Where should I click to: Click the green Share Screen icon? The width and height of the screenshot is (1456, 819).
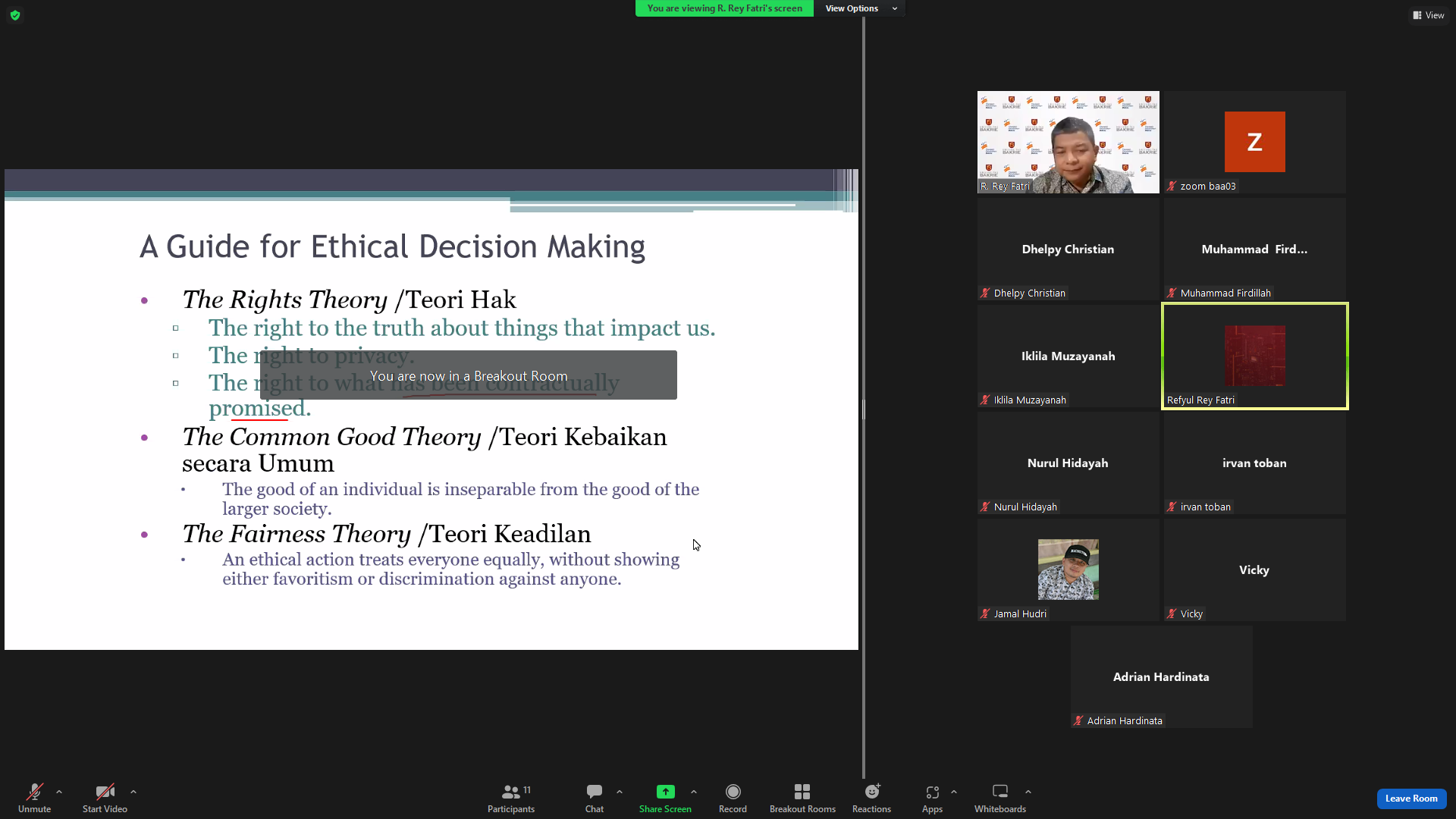click(x=665, y=792)
